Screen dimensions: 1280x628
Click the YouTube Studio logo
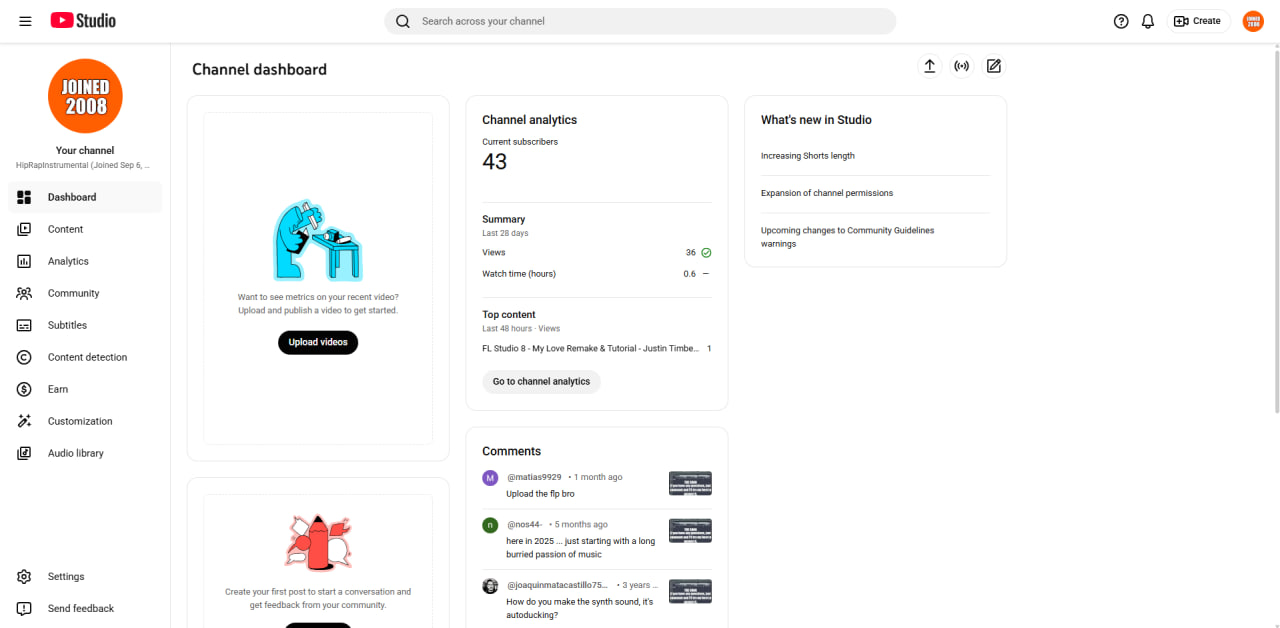click(x=83, y=21)
